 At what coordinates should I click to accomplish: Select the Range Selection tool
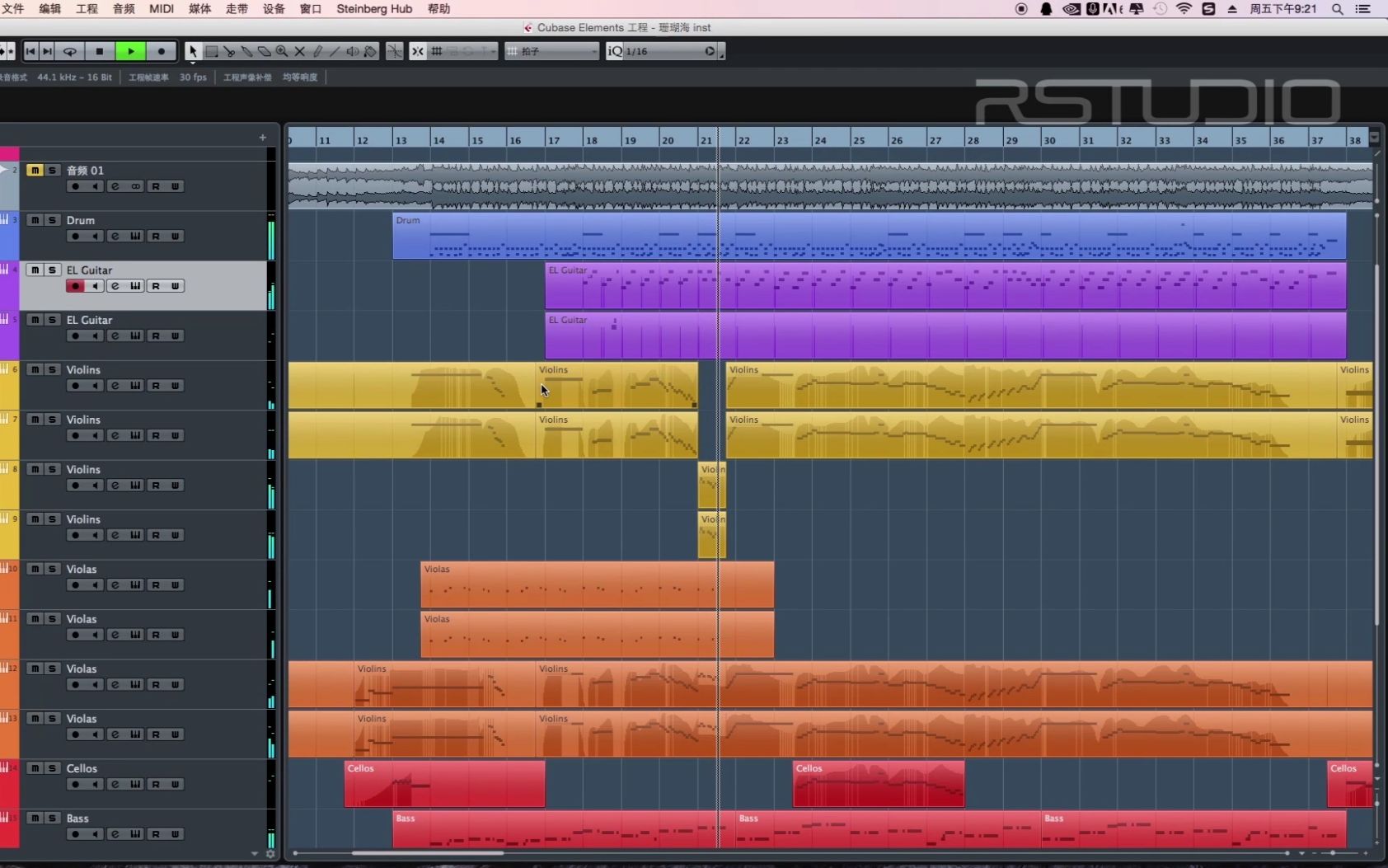click(x=212, y=51)
